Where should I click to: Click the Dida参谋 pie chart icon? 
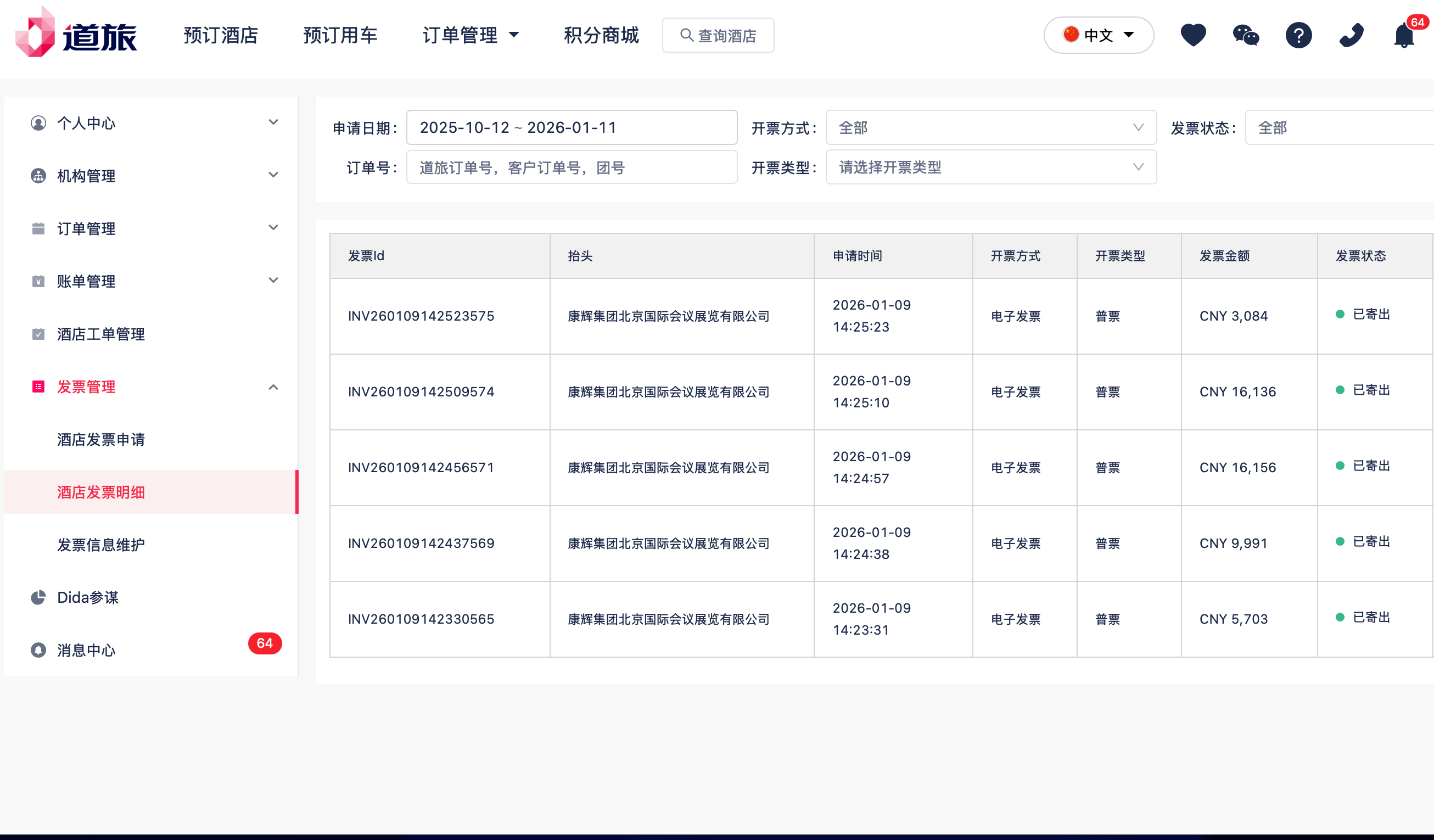pos(38,597)
